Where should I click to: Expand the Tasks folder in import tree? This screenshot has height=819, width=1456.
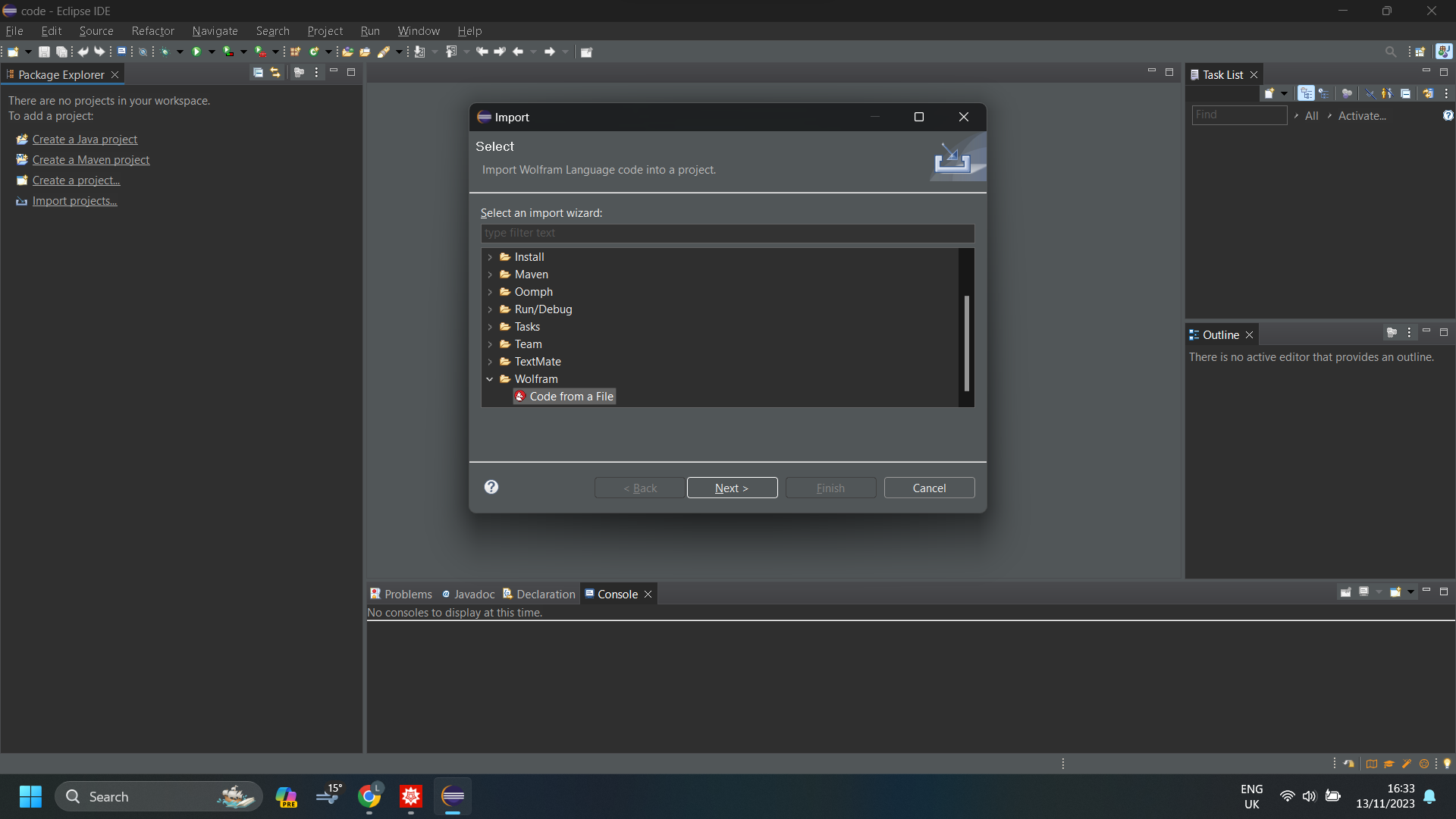(490, 327)
